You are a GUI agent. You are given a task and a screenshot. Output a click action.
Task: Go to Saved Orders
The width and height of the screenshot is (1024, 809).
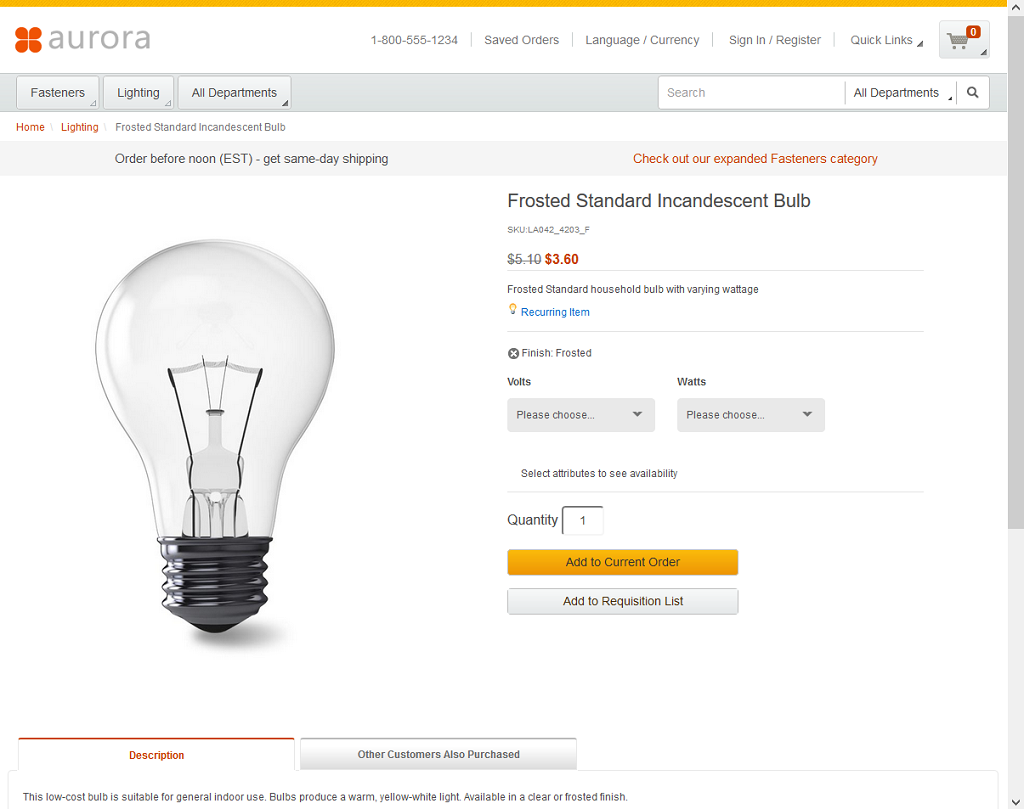point(521,40)
